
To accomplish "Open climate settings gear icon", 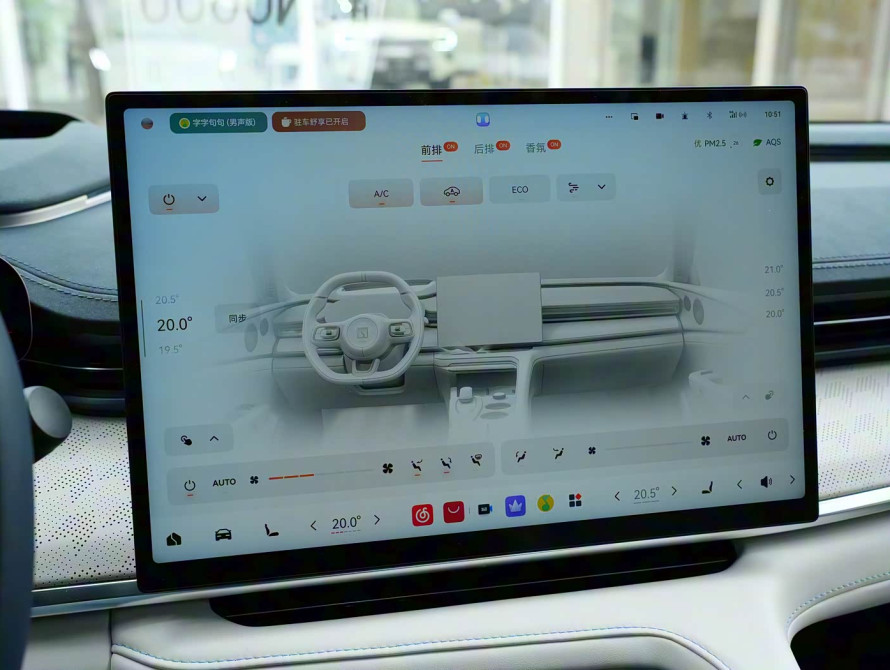I will pyautogui.click(x=769, y=182).
